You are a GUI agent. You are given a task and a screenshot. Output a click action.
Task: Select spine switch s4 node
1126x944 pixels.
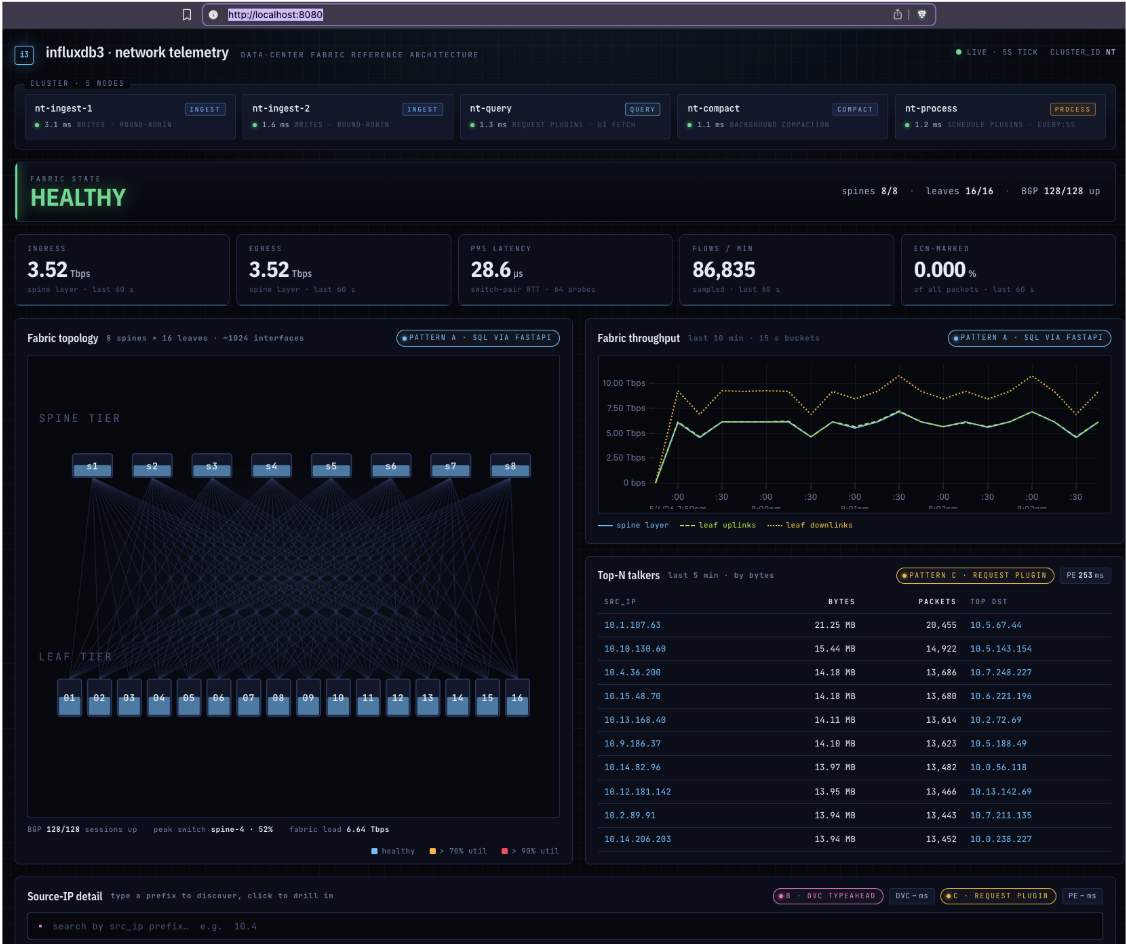tap(271, 466)
